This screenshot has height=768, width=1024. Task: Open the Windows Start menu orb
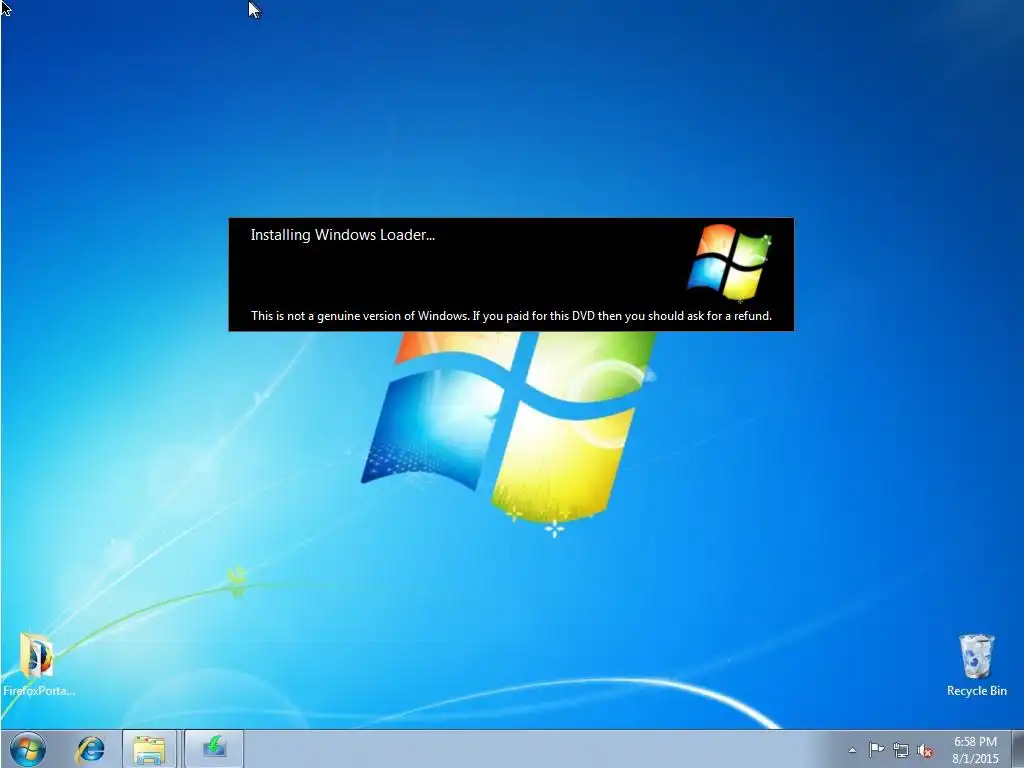point(28,749)
